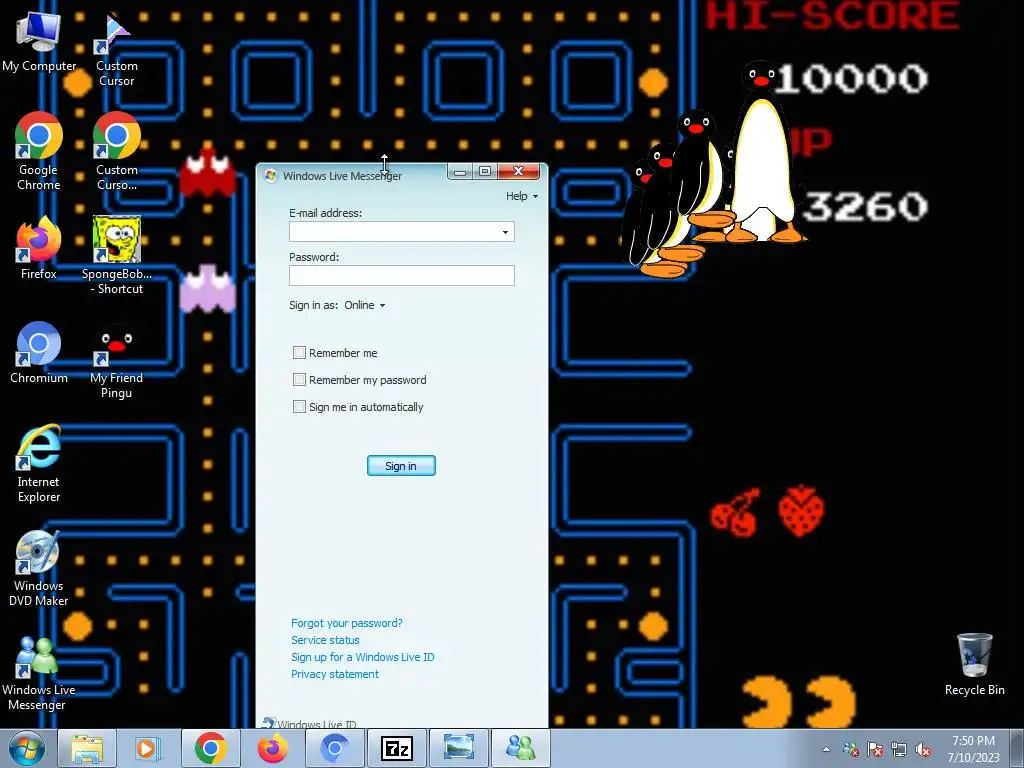Click the Messenger title bar butterfly icon
This screenshot has height=768, width=1024.
click(x=270, y=175)
